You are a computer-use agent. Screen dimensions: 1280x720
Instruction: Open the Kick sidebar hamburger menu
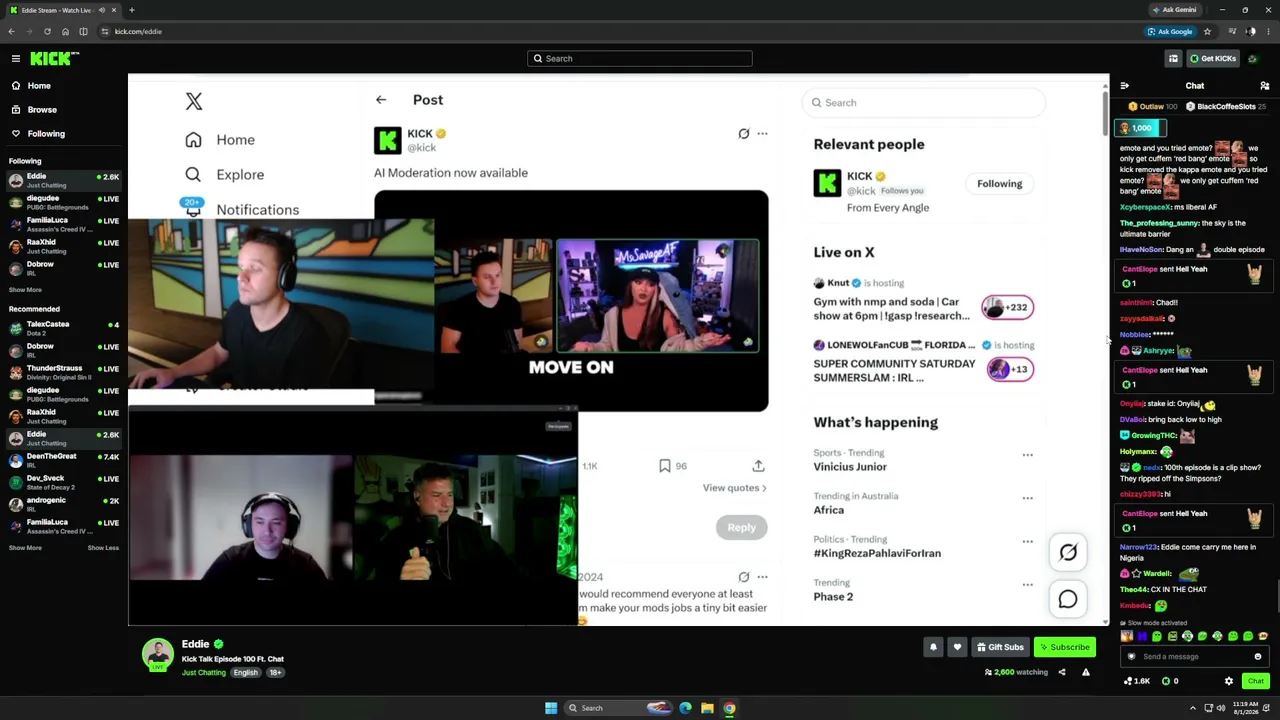[16, 59]
